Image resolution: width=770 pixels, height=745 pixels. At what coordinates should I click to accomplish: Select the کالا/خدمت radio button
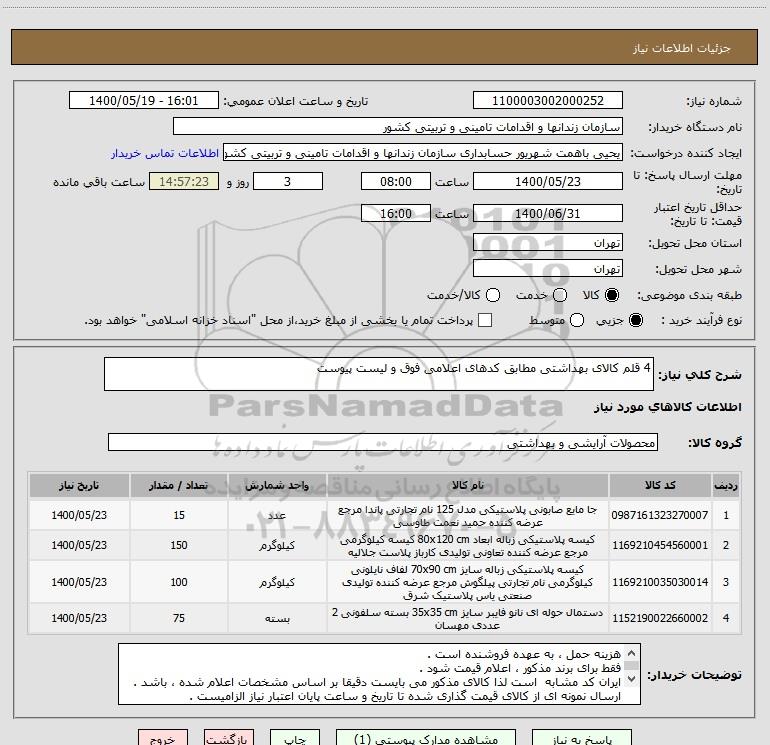click(x=493, y=295)
